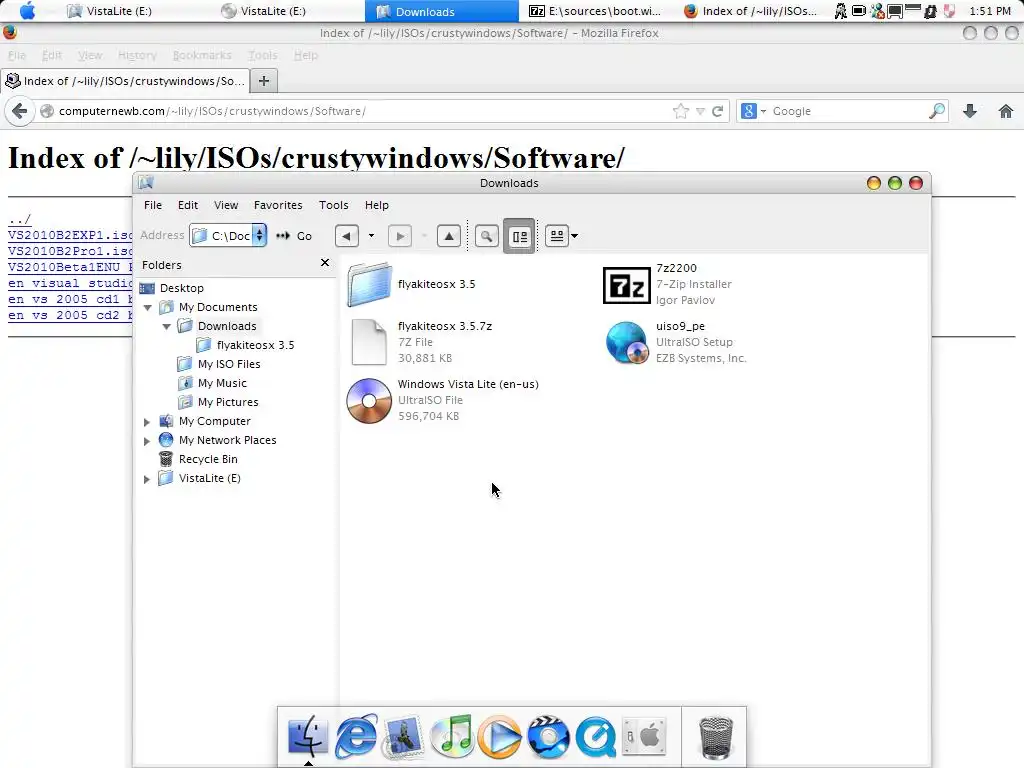The width and height of the screenshot is (1024, 768).
Task: Expand My Network Places tree node
Action: point(147,441)
